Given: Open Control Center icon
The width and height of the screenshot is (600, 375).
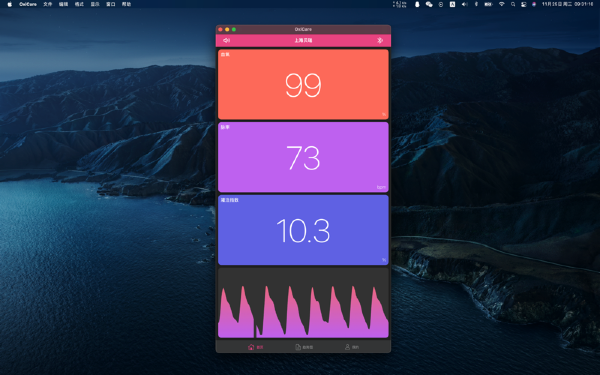Looking at the screenshot, I should pos(523,4).
